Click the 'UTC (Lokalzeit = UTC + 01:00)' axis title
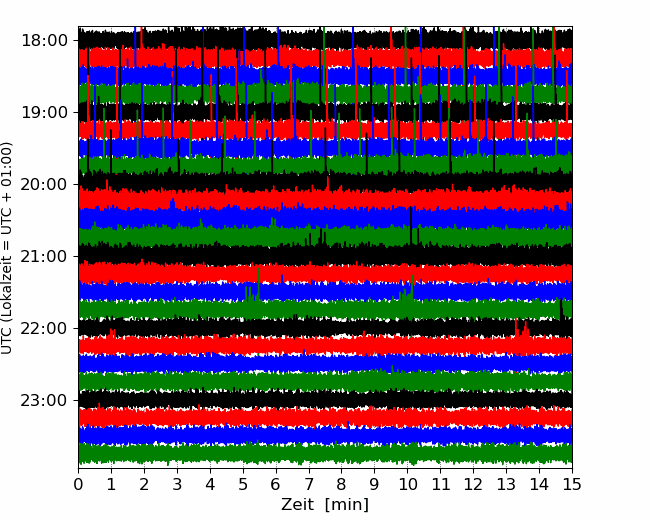The width and height of the screenshot is (650, 520). [6, 248]
